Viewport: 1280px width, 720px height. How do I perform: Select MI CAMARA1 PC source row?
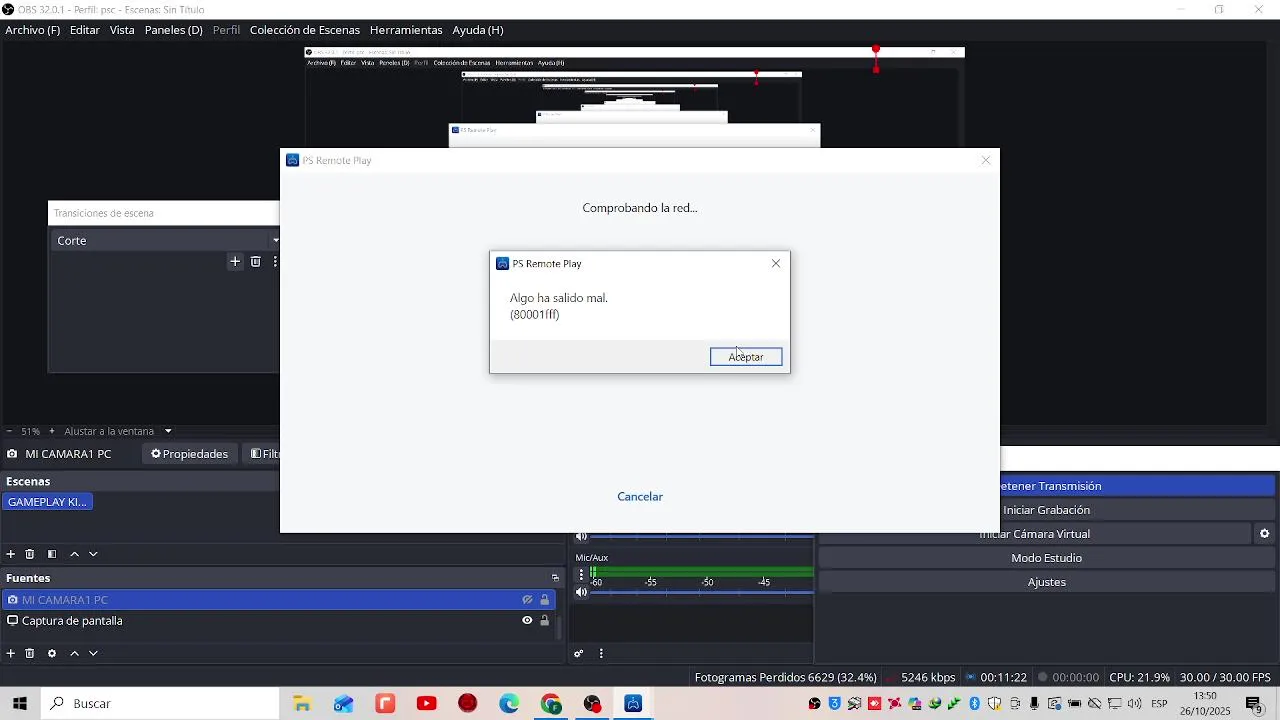pyautogui.click(x=280, y=600)
